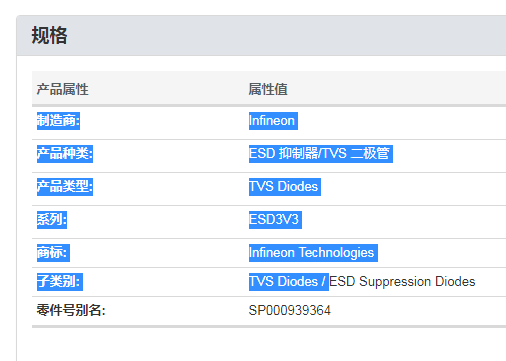Click the 子类别 attribute label
The height and width of the screenshot is (361, 506).
(x=60, y=282)
